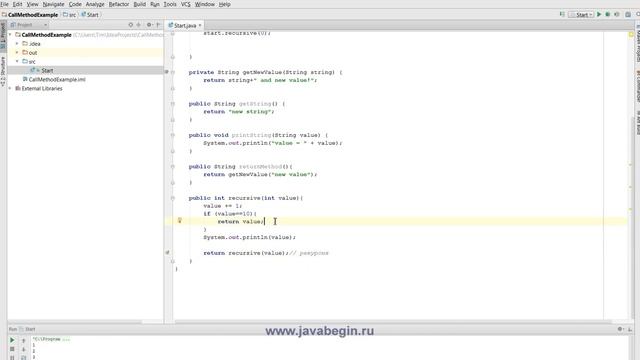640x360 pixels.
Task: Click Start breadcrumb in navigation bar
Action: click(x=90, y=15)
